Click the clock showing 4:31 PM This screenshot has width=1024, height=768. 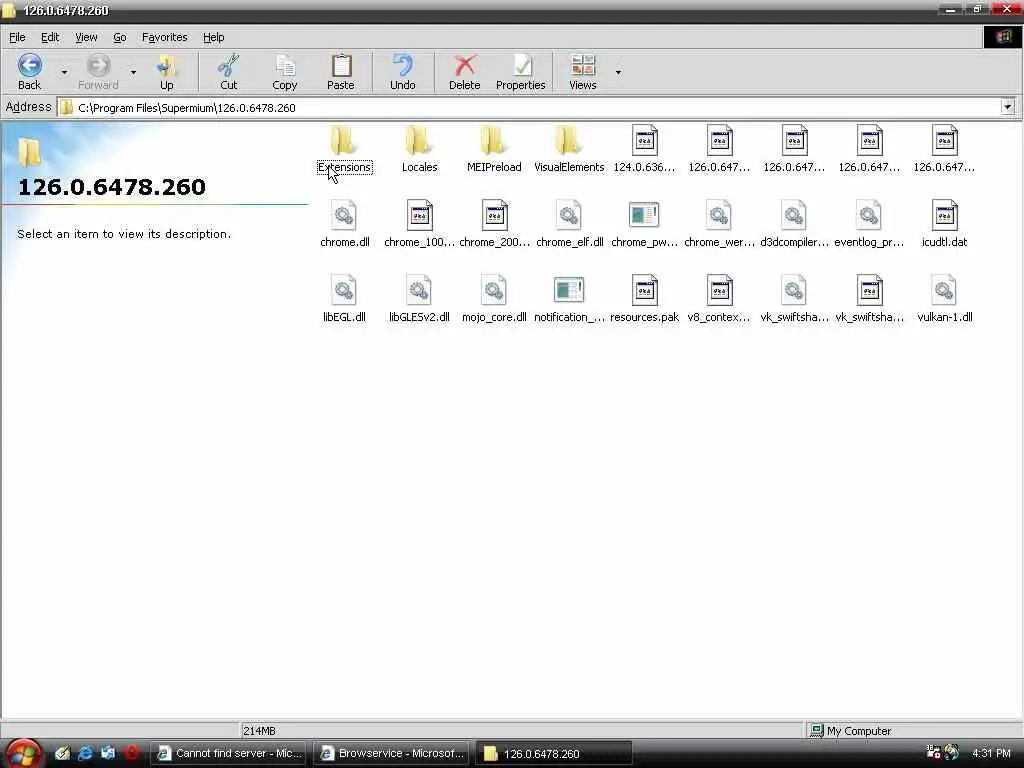[991, 753]
